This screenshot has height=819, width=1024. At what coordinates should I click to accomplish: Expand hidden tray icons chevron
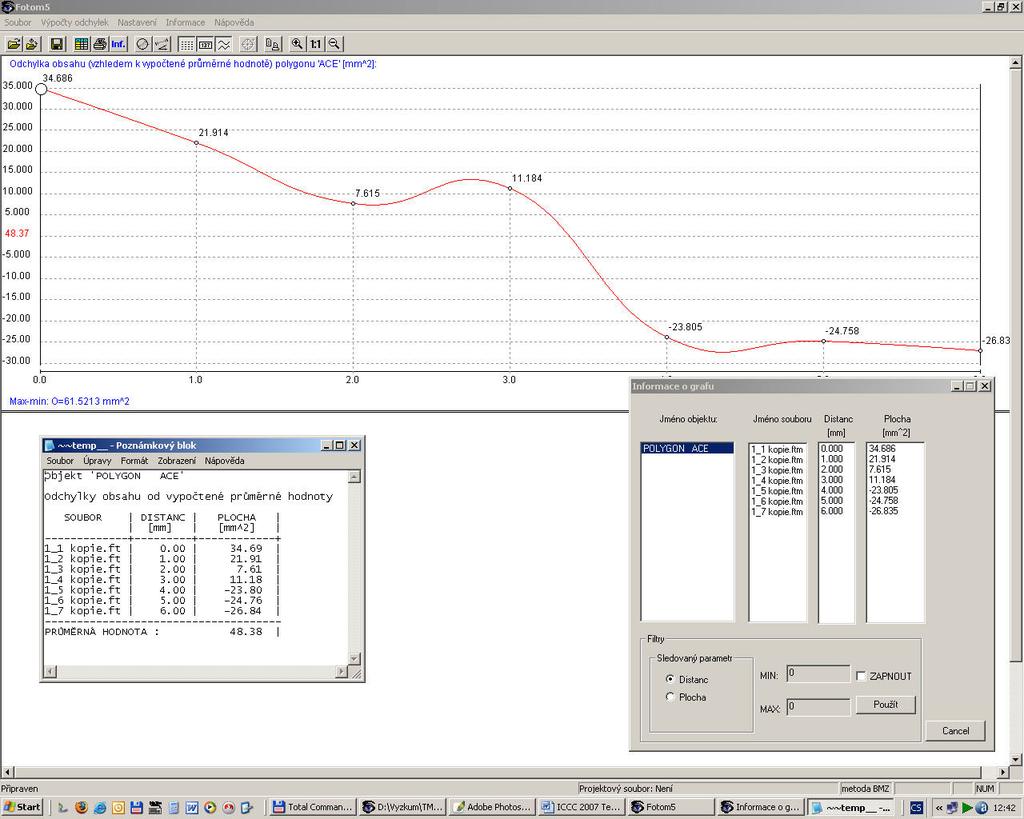(939, 808)
